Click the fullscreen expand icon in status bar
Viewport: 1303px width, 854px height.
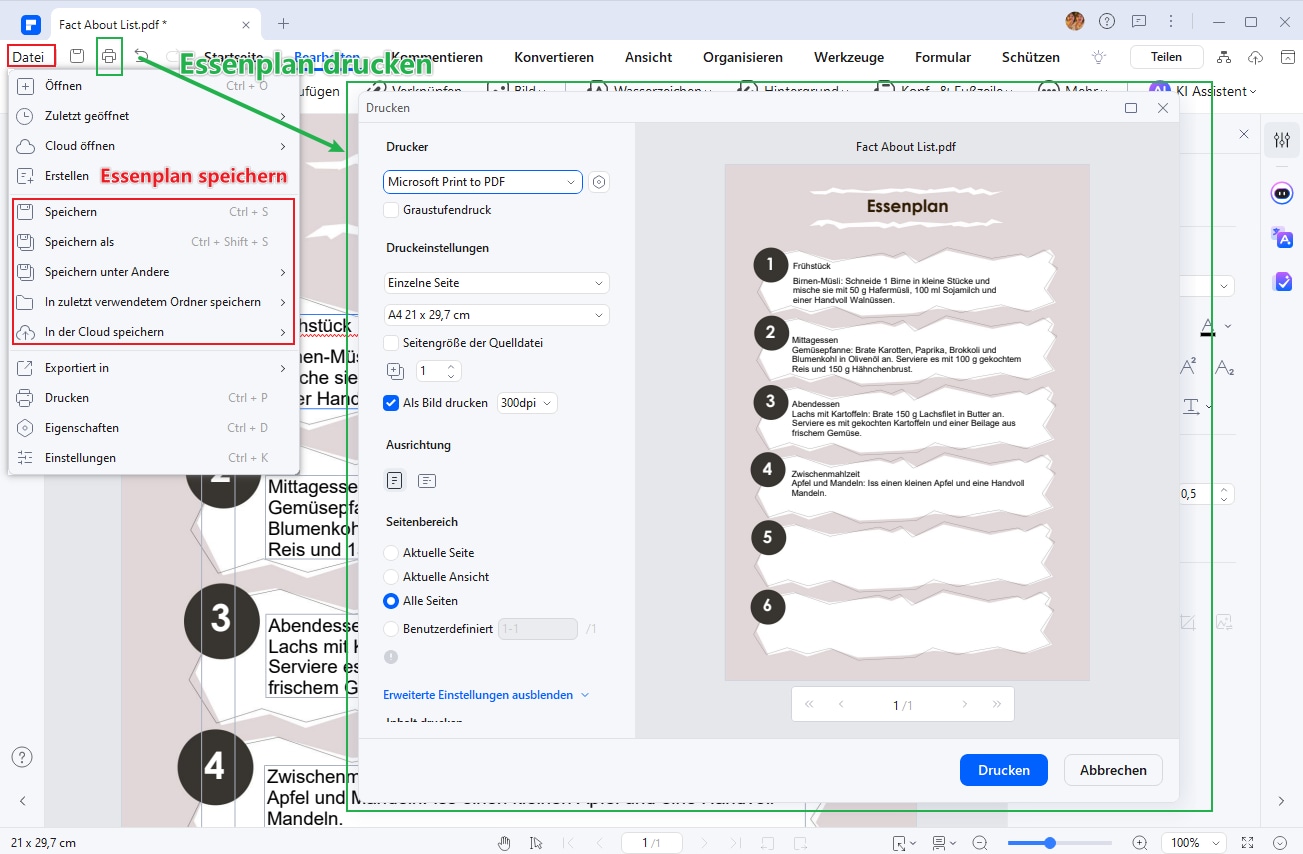click(x=1248, y=843)
